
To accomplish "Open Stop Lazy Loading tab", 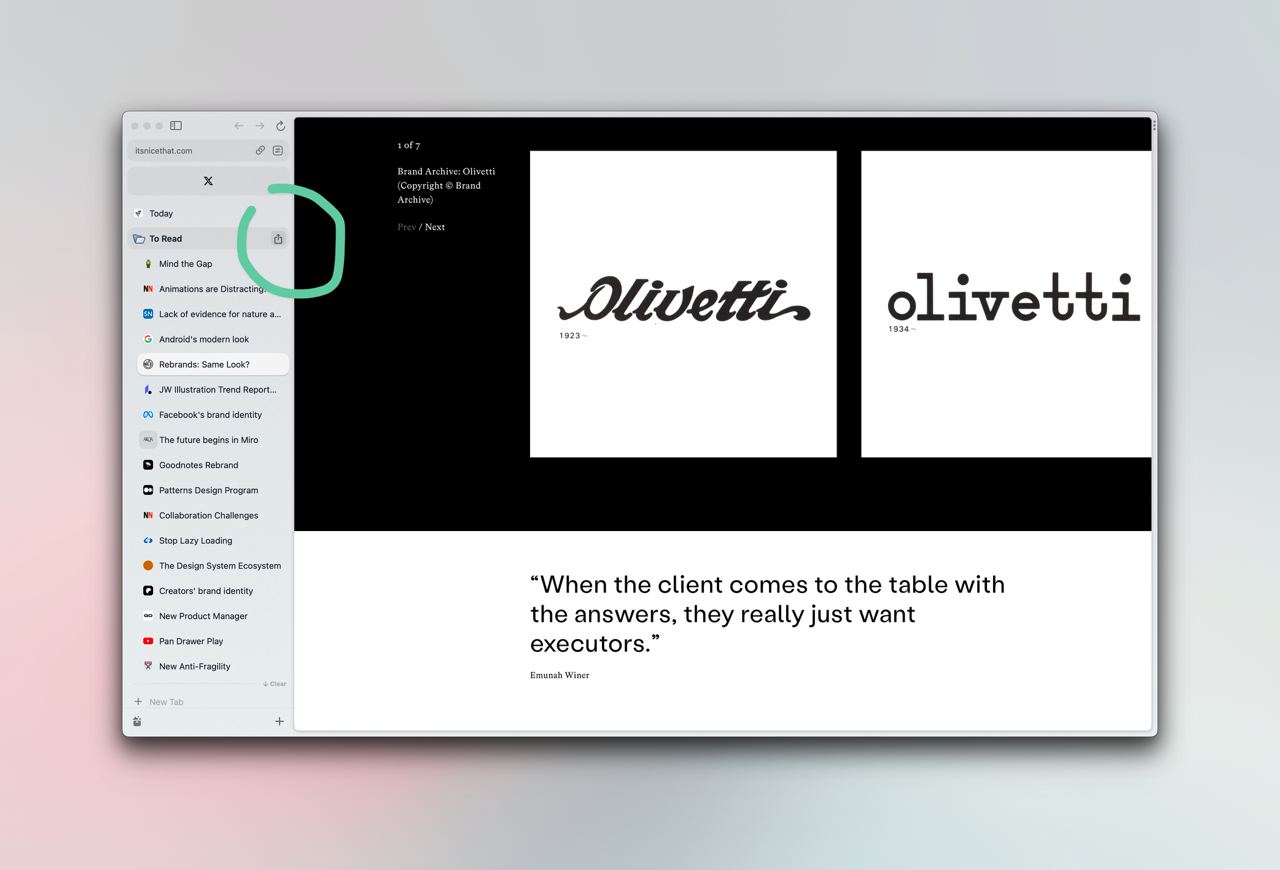I will [x=213, y=541].
